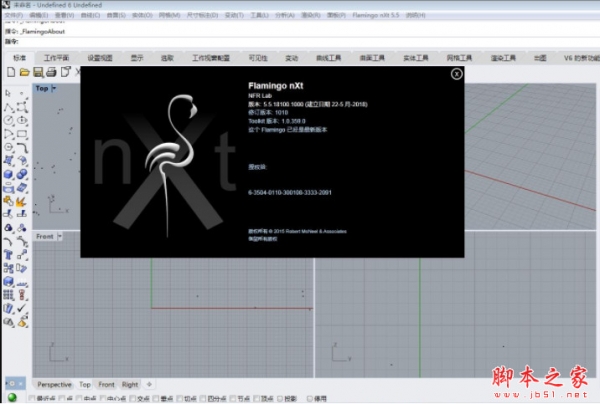This screenshot has height=404, width=600.
Task: Select the Circle tool
Action: pyautogui.click(x=8, y=120)
